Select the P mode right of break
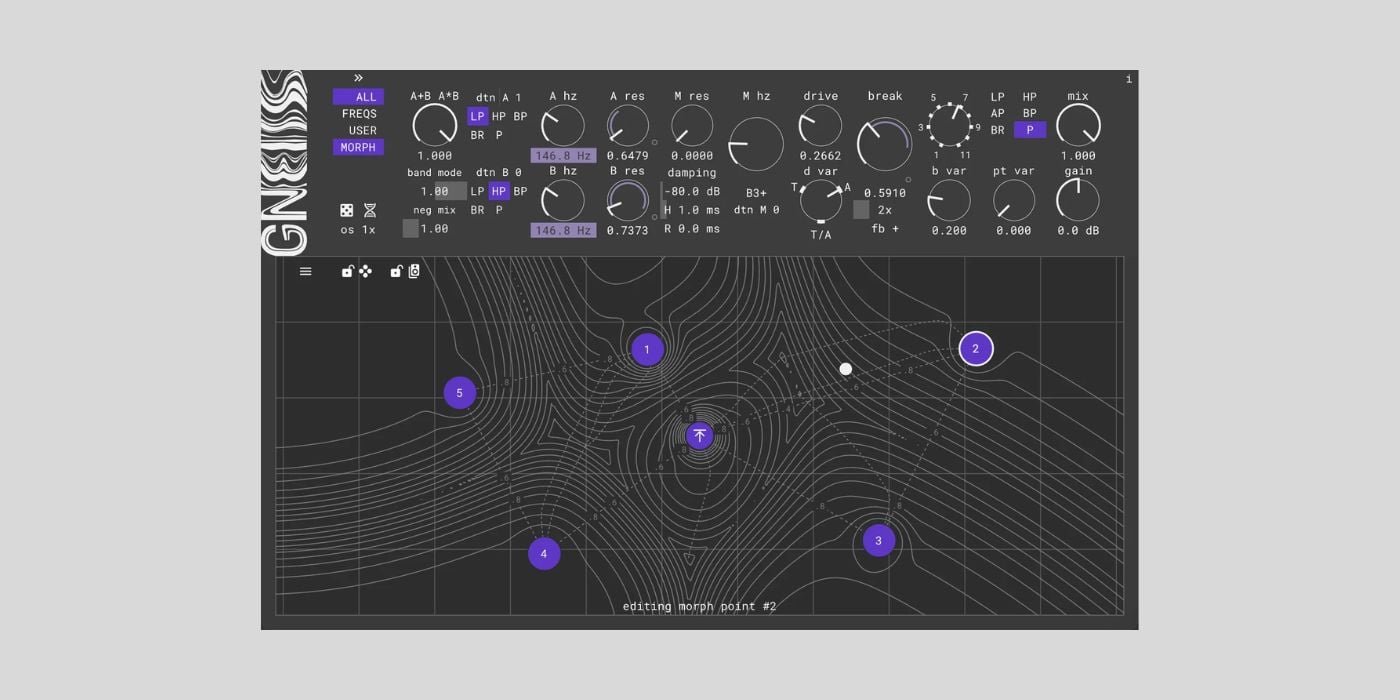 click(1030, 130)
